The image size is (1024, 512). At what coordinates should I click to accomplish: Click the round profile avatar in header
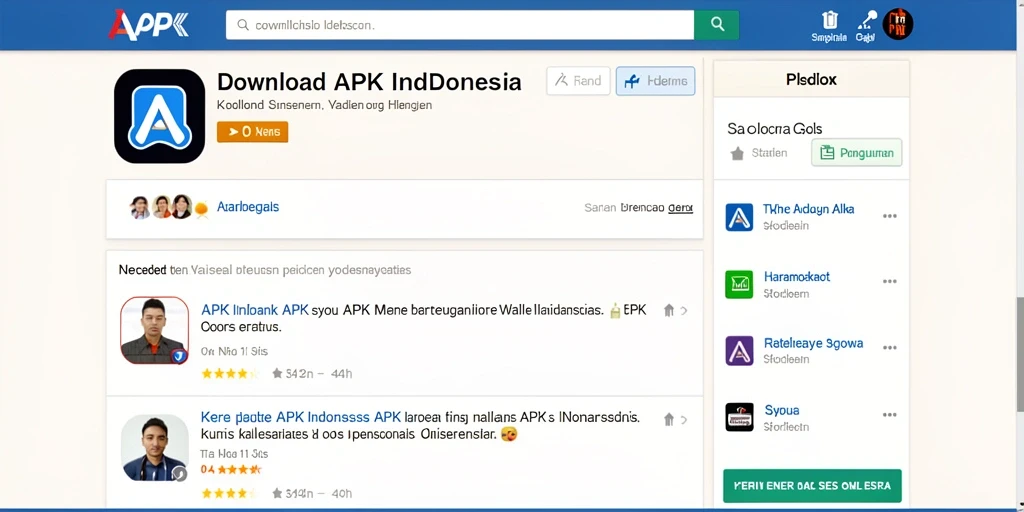(x=898, y=25)
